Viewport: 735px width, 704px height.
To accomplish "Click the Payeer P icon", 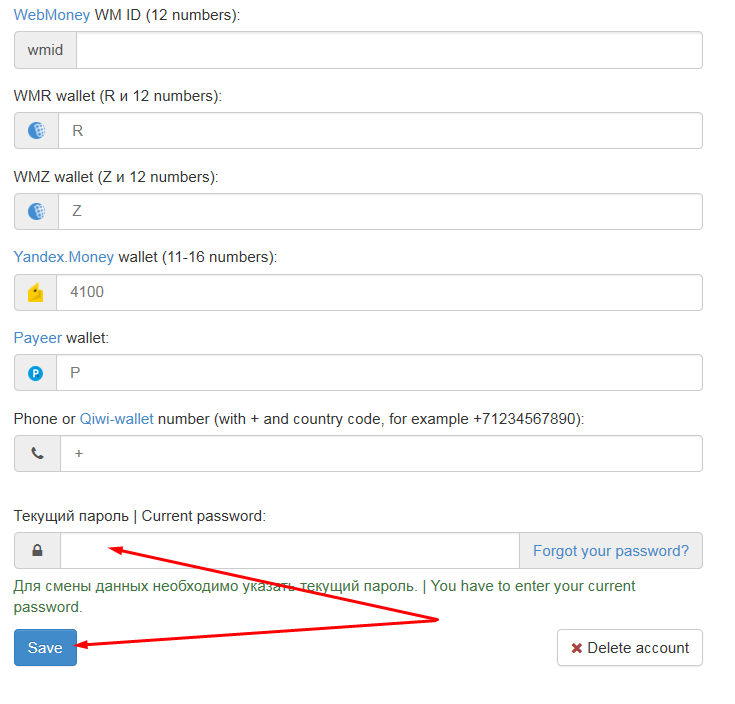I will tap(37, 373).
